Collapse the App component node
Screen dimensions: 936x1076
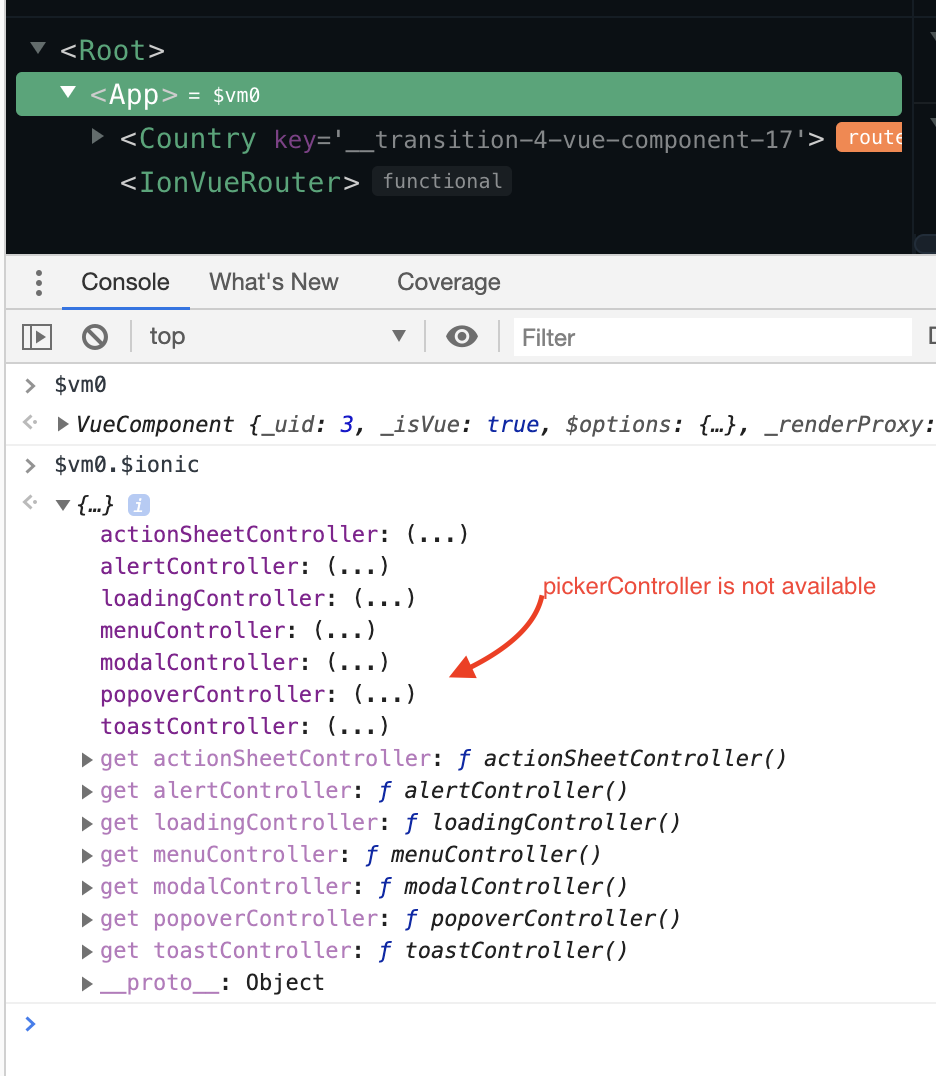coord(67,92)
